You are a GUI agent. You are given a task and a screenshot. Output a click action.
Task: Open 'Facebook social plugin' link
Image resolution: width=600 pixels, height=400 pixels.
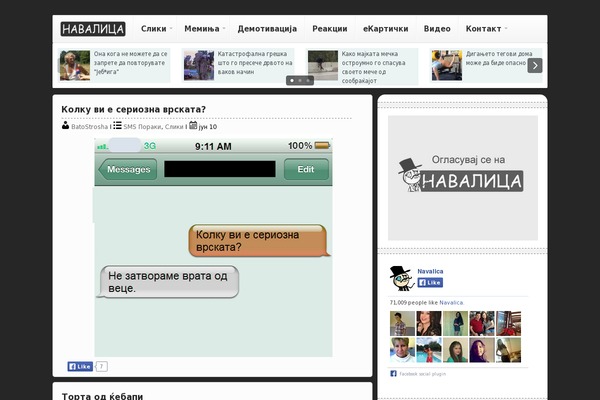coord(422,374)
